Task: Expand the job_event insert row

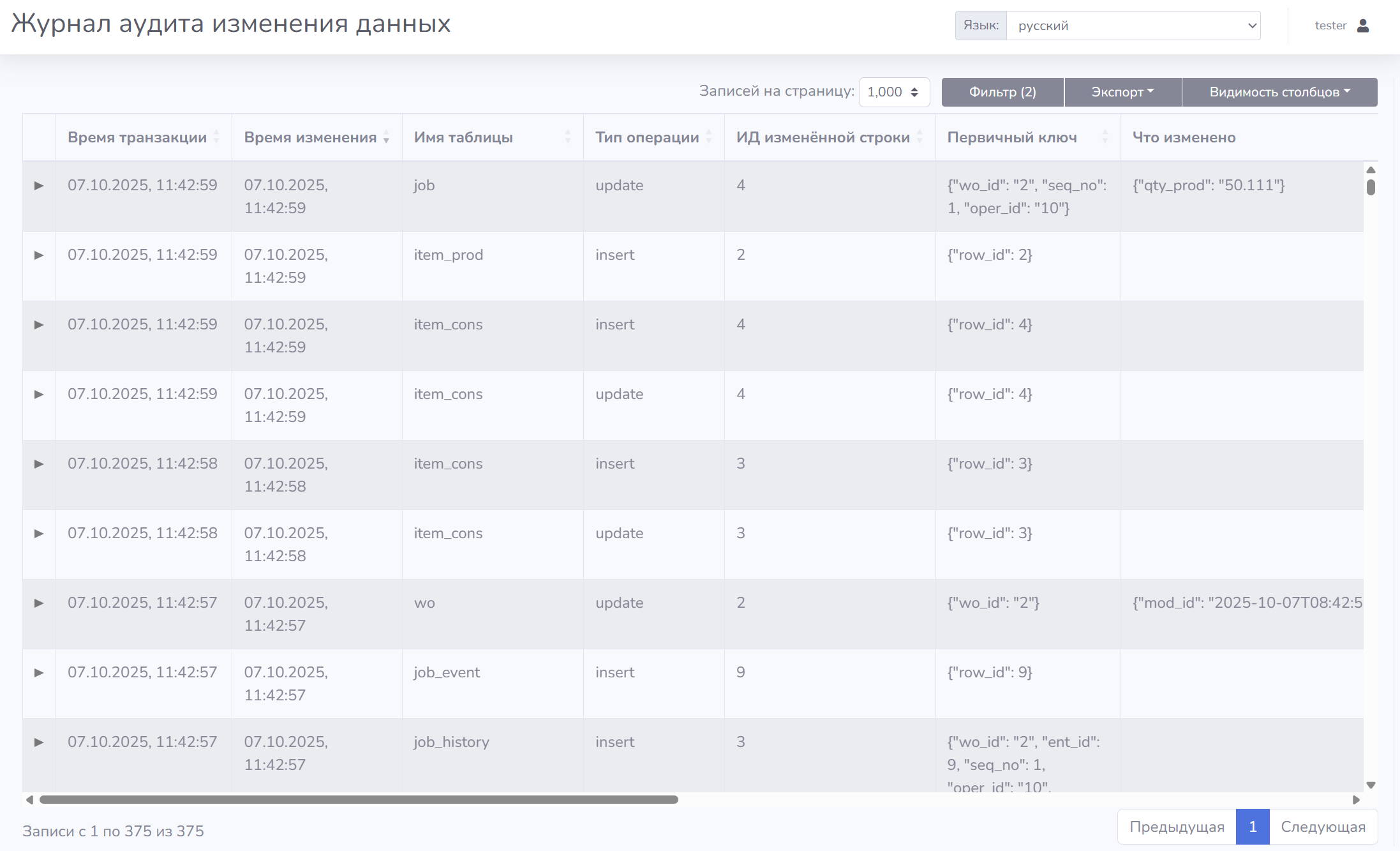Action: 39,673
